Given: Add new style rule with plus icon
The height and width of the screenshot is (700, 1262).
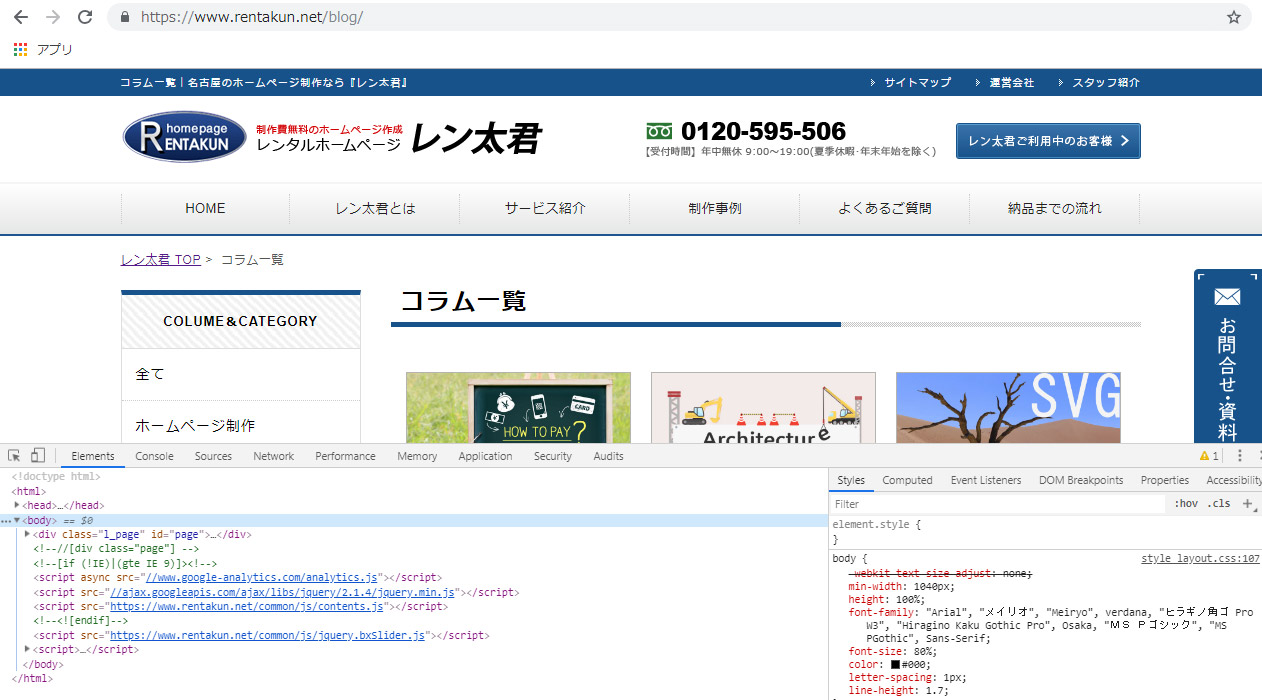Looking at the screenshot, I should [x=1248, y=504].
